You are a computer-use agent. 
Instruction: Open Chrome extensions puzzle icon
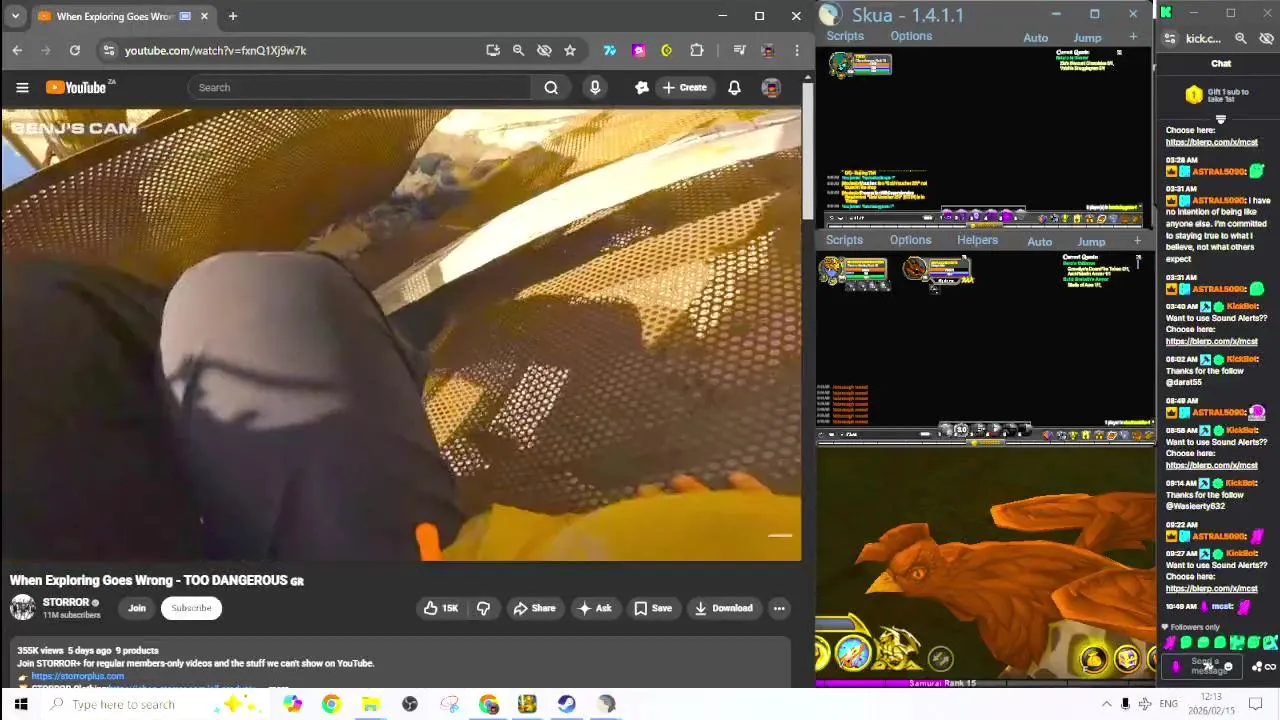(697, 50)
